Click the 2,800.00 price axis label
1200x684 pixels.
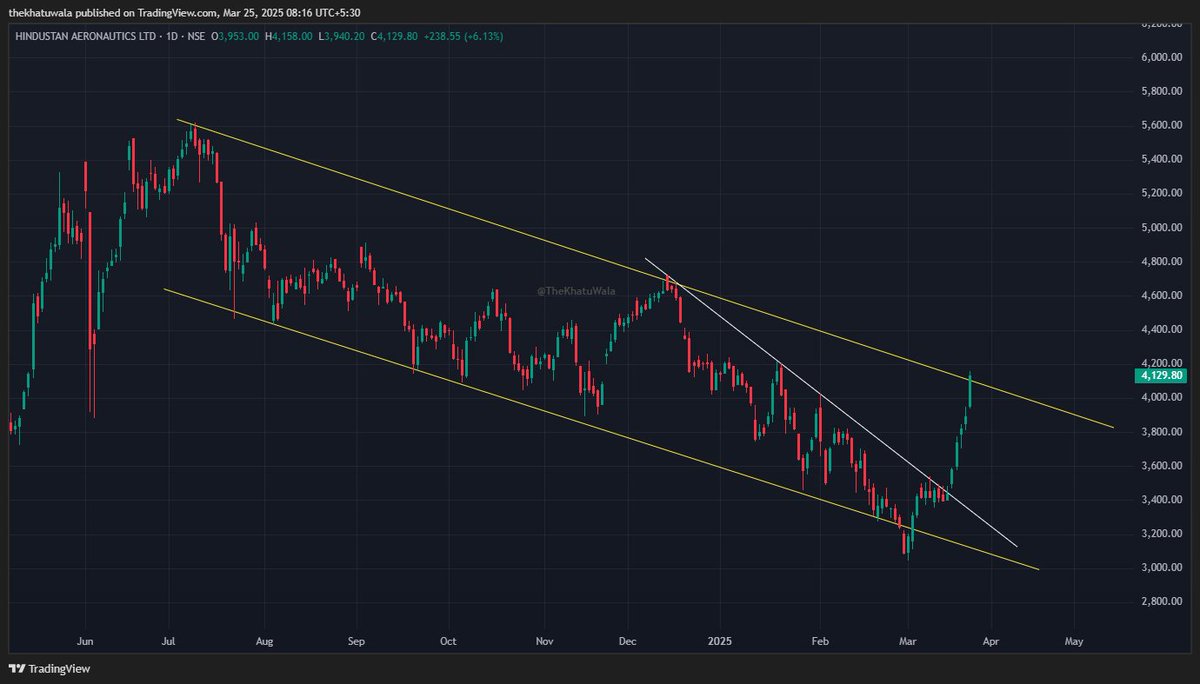point(1163,601)
